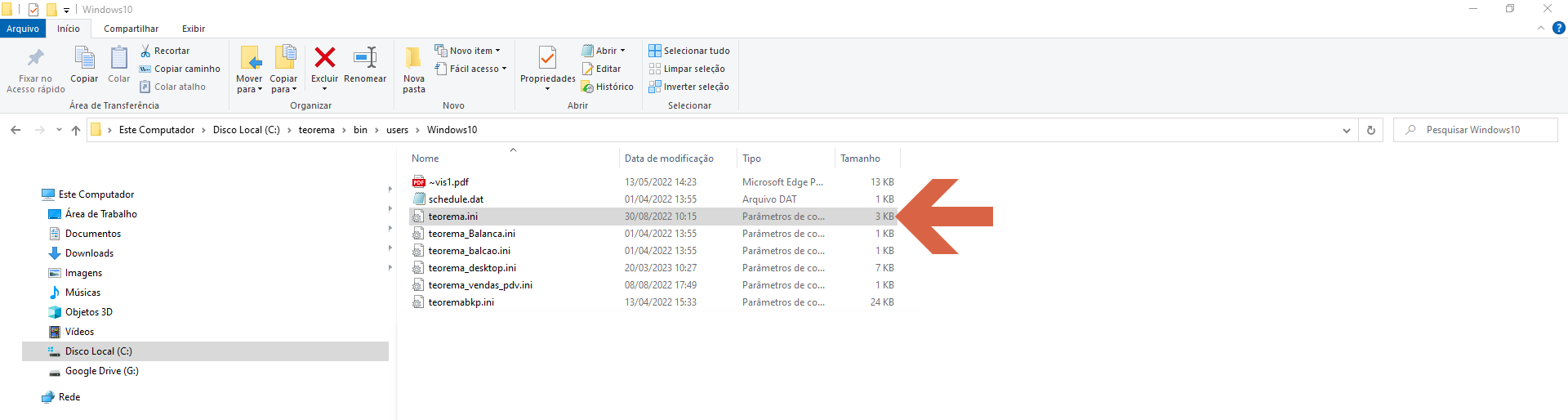The image size is (1568, 420).
Task: Click the Colar paste button
Action: coord(119,65)
